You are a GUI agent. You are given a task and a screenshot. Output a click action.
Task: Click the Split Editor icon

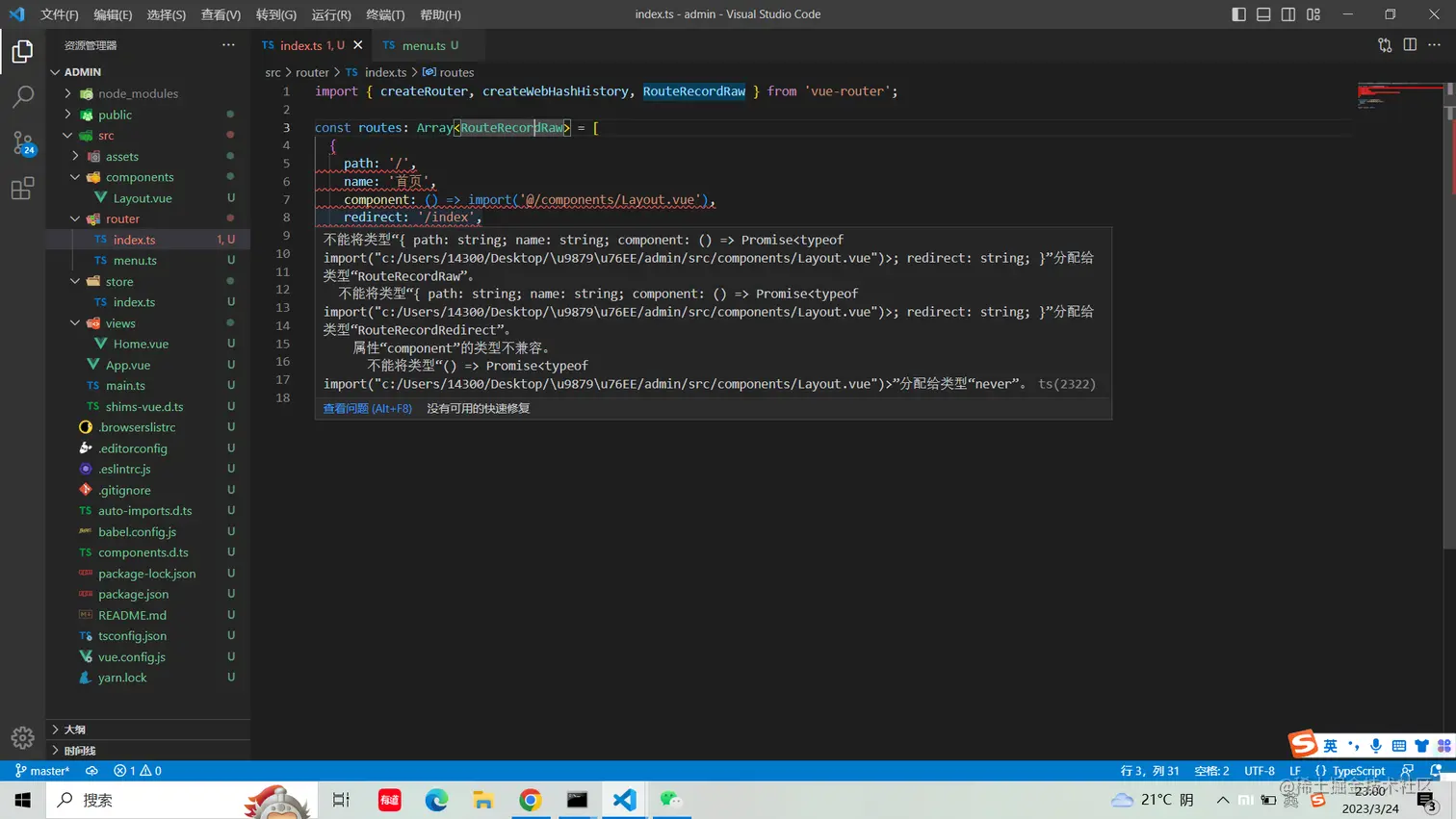[x=1410, y=45]
